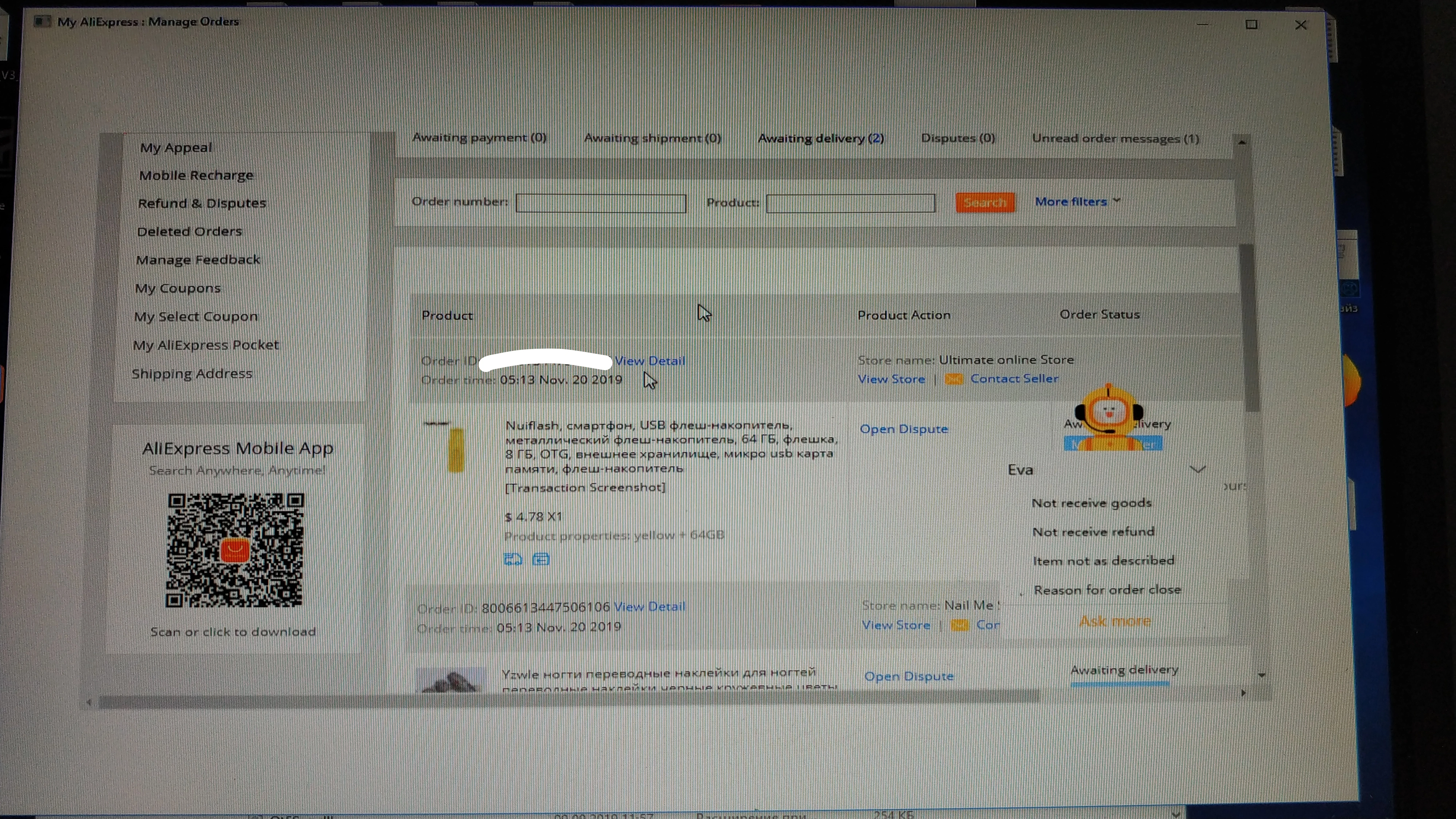Screen dimensions: 1456x819
Task: Switch to the Awaiting payment (0) tab
Action: click(479, 137)
